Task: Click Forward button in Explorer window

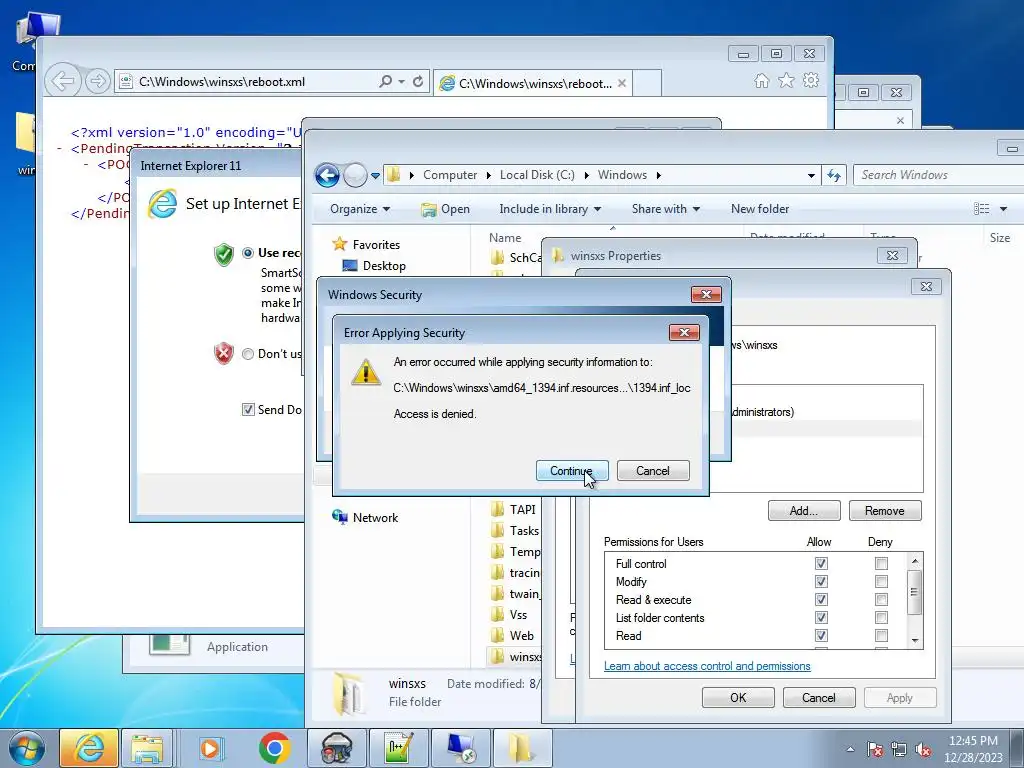Action: click(x=355, y=175)
